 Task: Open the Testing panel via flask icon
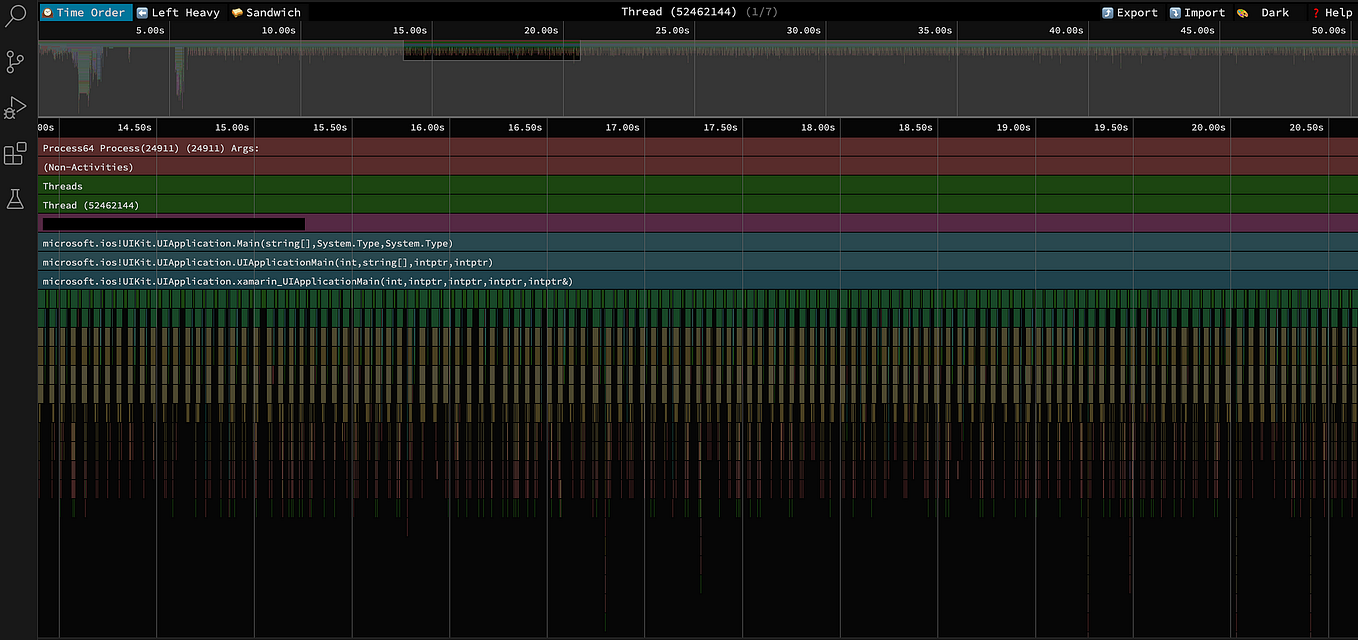[x=15, y=199]
